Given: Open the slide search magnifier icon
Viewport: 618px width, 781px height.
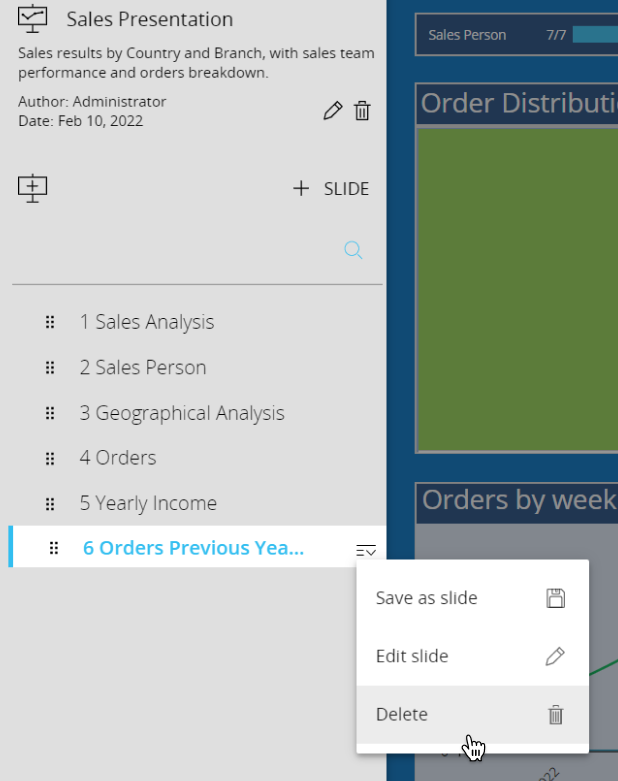Looking at the screenshot, I should (353, 250).
